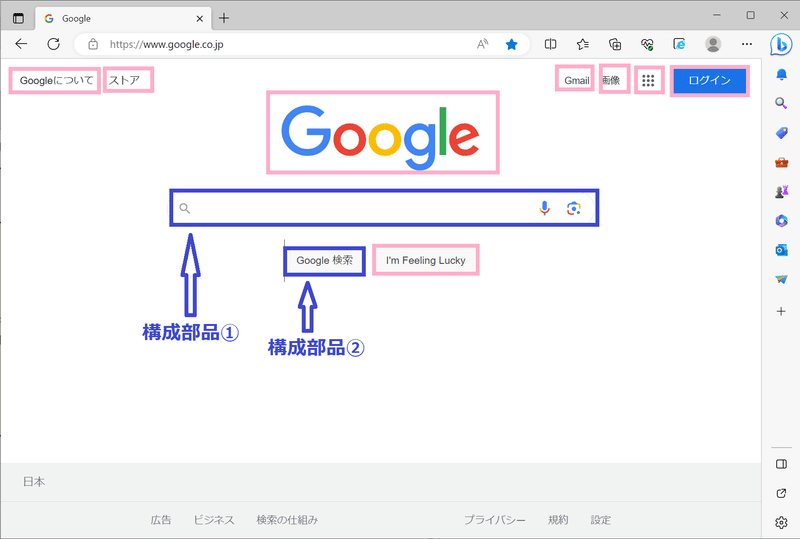
Task: Toggle the favorite star for this page
Action: click(x=511, y=44)
